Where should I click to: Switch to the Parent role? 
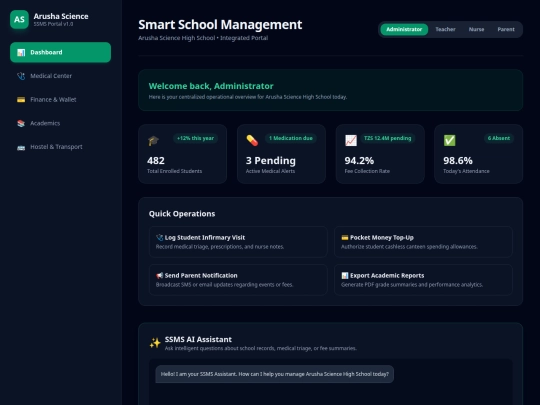[506, 30]
